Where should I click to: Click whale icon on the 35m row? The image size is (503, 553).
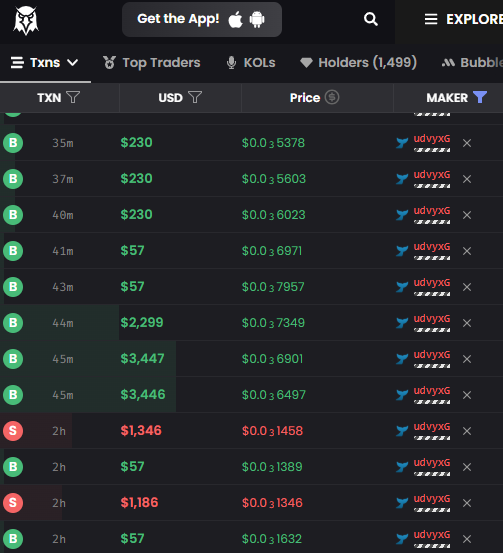402,143
